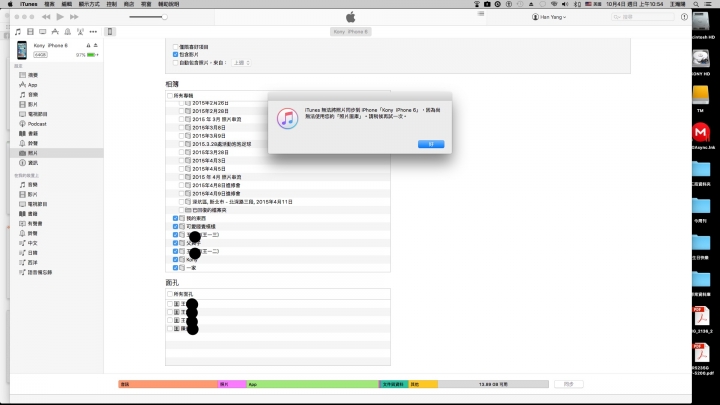Open Podcast in the device sidebar
Image resolution: width=720 pixels, height=405 pixels.
point(37,124)
